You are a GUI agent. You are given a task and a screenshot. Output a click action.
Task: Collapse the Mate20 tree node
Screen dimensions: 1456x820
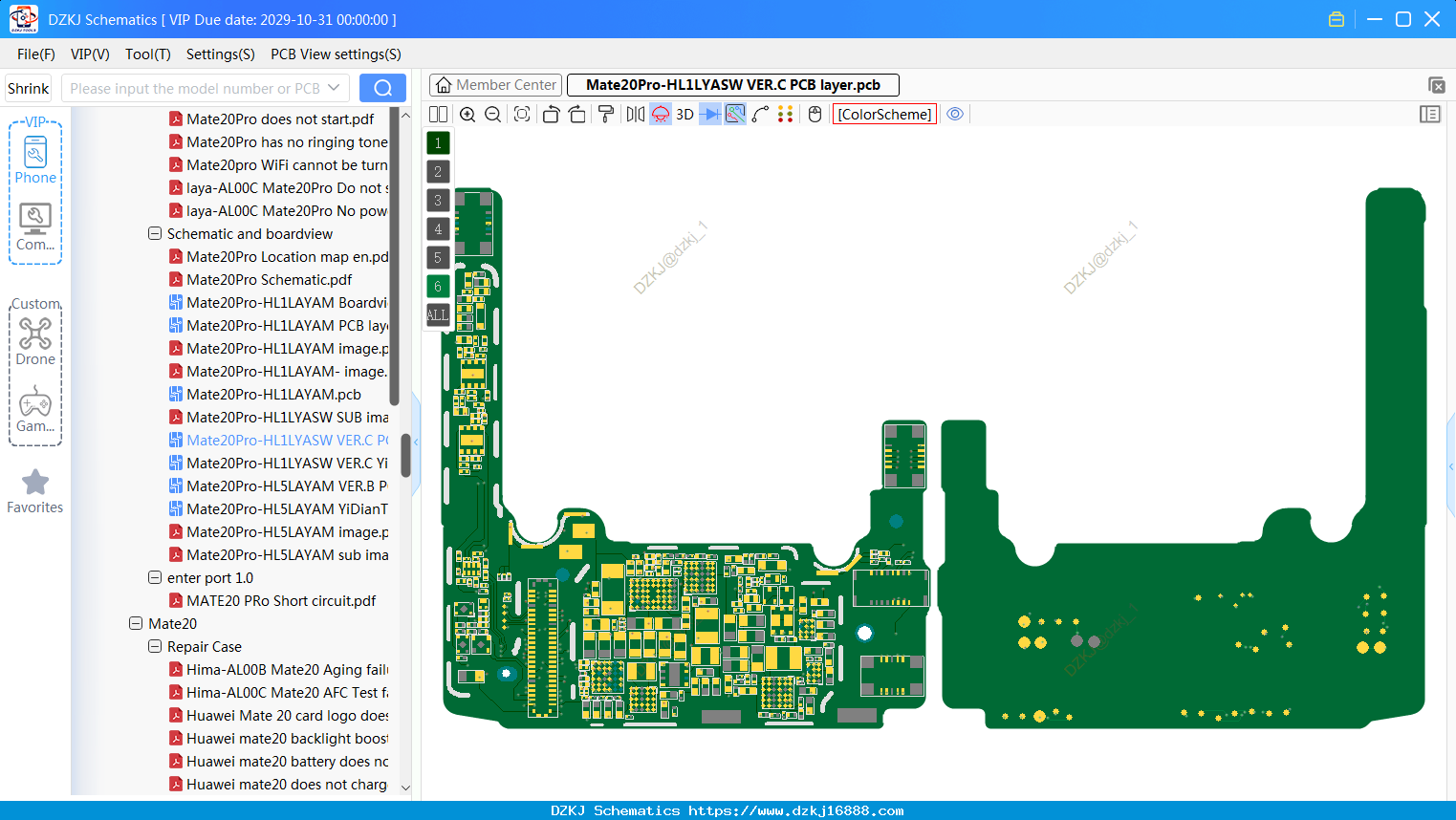136,624
